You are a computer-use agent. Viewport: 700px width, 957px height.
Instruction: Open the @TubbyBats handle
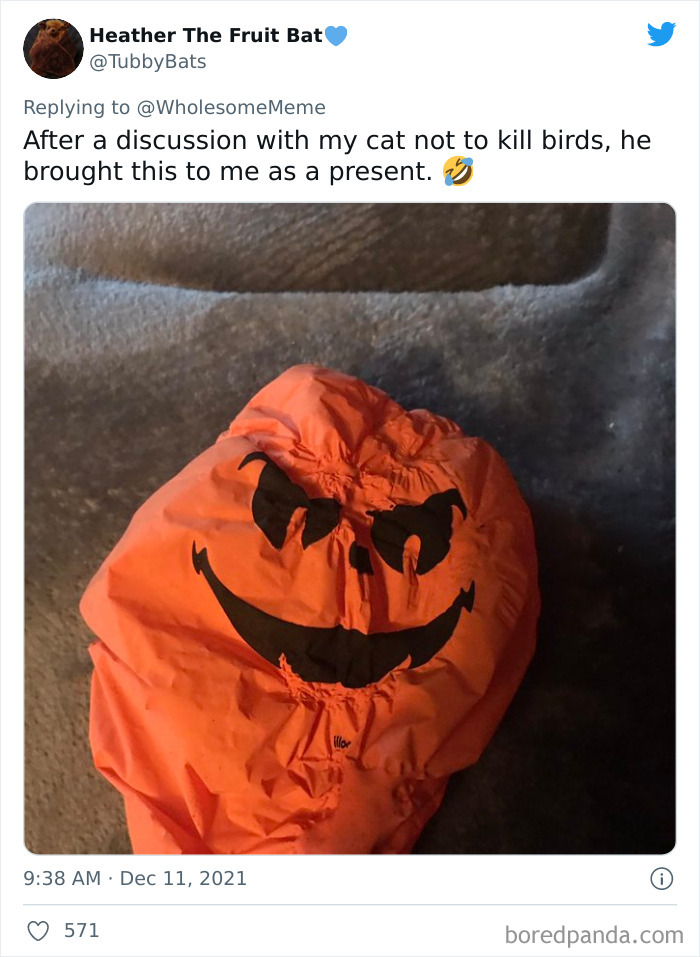click(x=148, y=62)
